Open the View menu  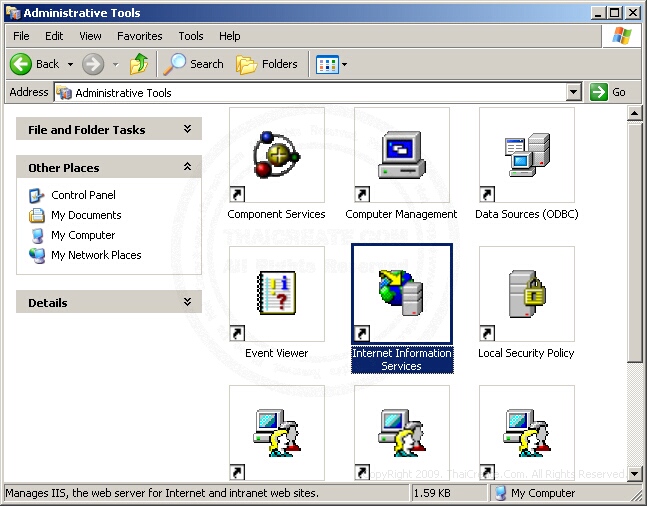tap(90, 36)
